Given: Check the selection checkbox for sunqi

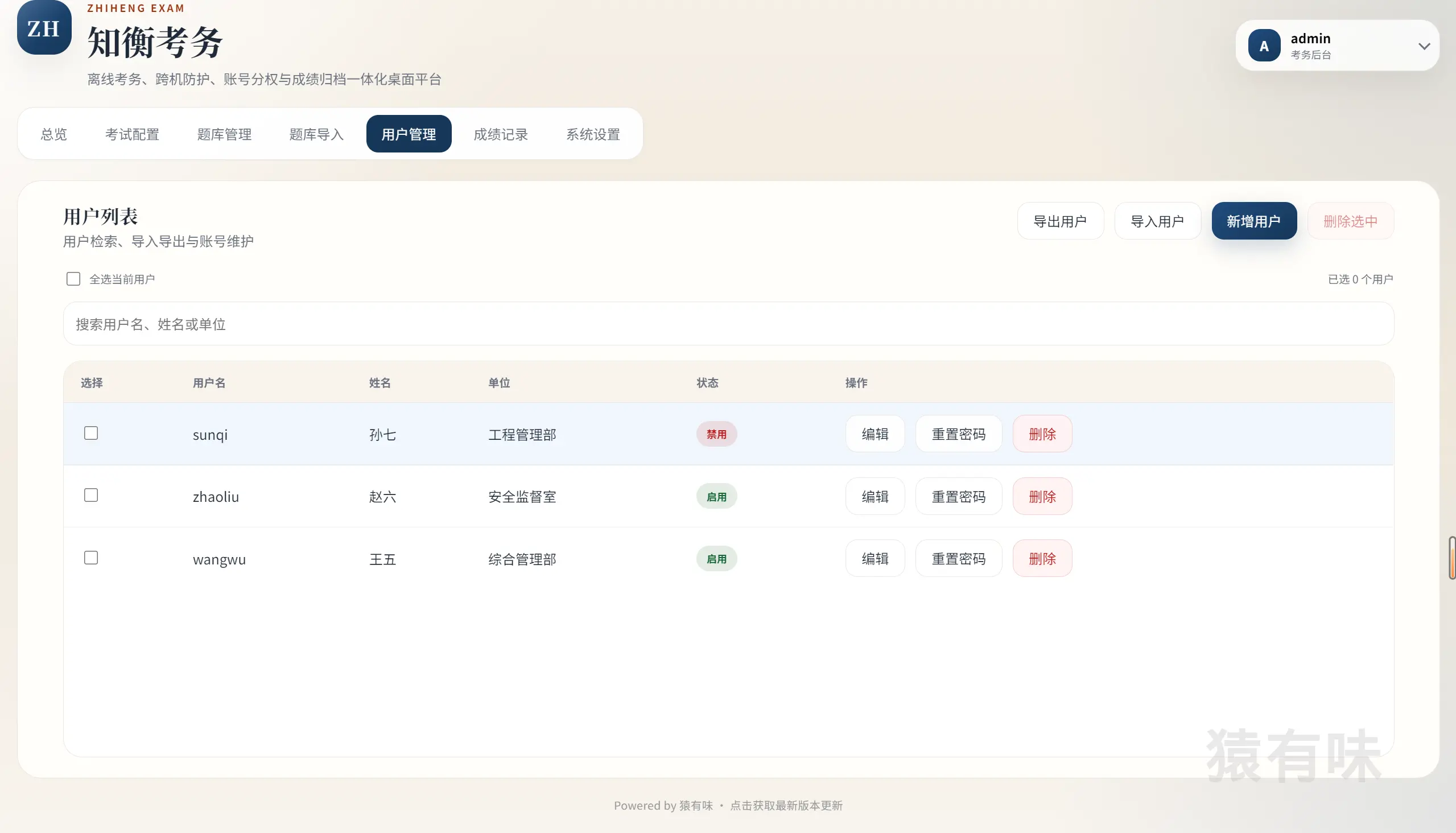Looking at the screenshot, I should pyautogui.click(x=91, y=433).
